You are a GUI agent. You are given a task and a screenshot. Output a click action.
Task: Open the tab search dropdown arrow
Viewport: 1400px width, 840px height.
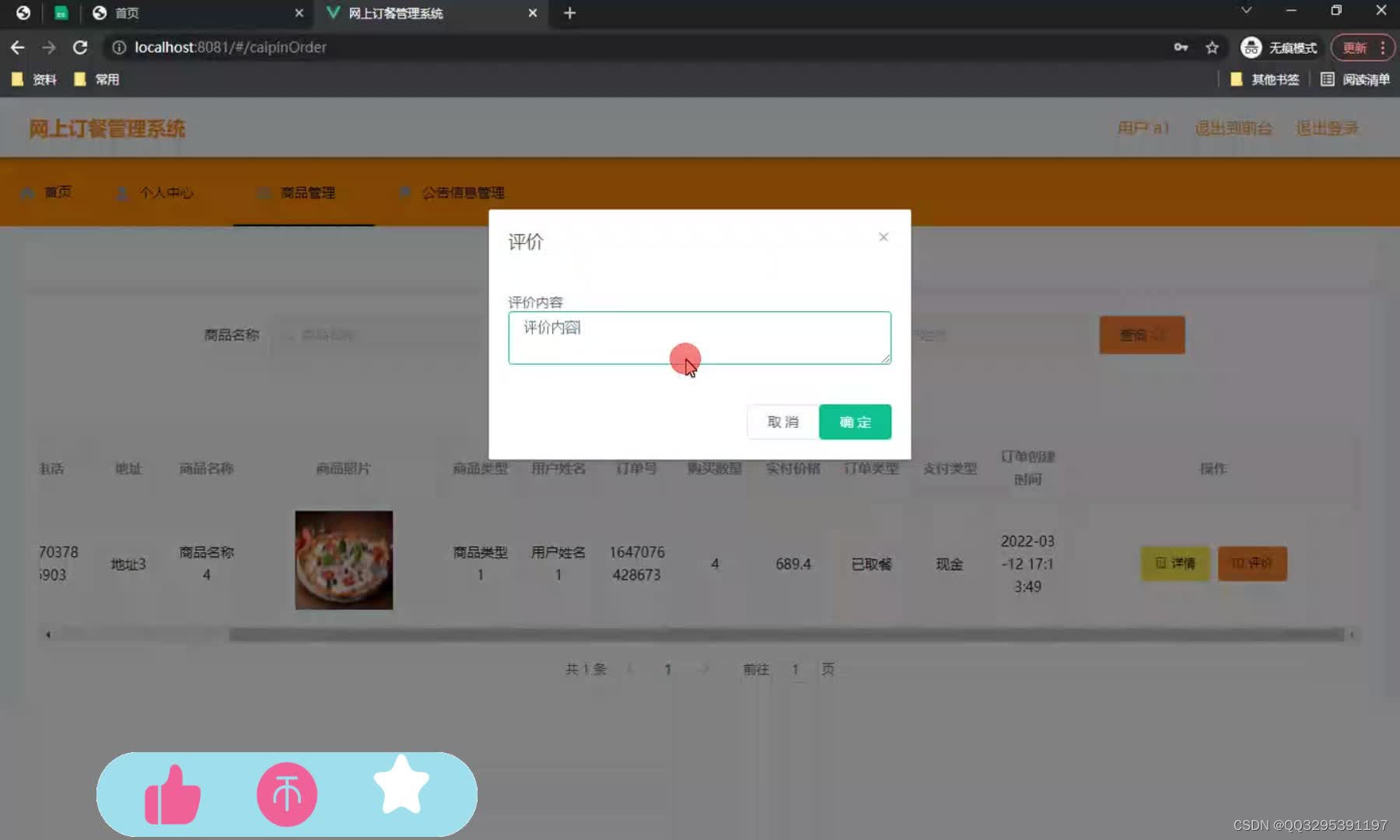click(1246, 10)
